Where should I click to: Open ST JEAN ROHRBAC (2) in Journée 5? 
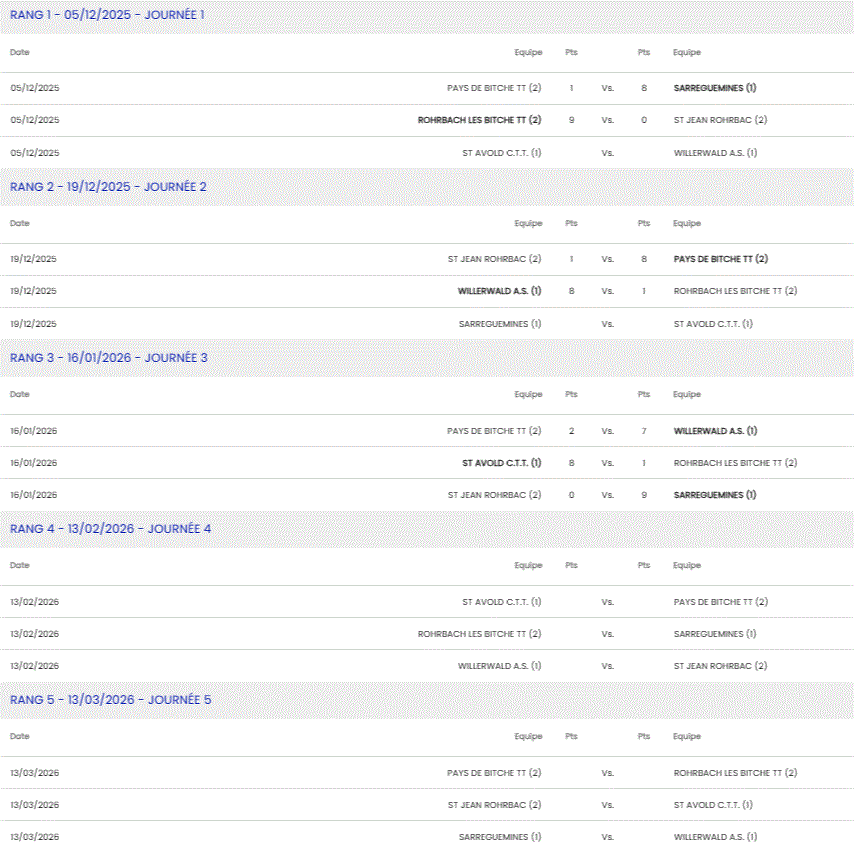click(x=494, y=805)
